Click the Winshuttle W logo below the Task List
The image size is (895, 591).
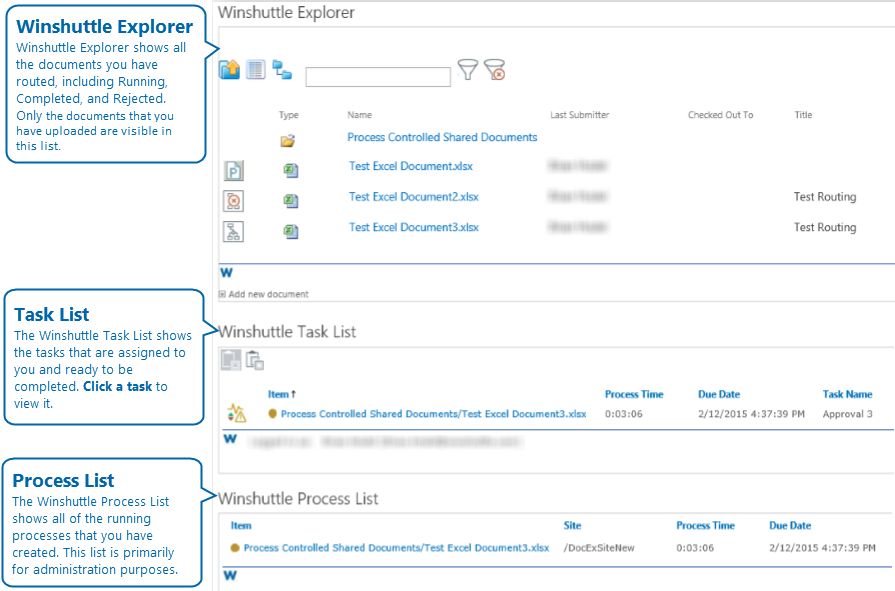coord(230,439)
